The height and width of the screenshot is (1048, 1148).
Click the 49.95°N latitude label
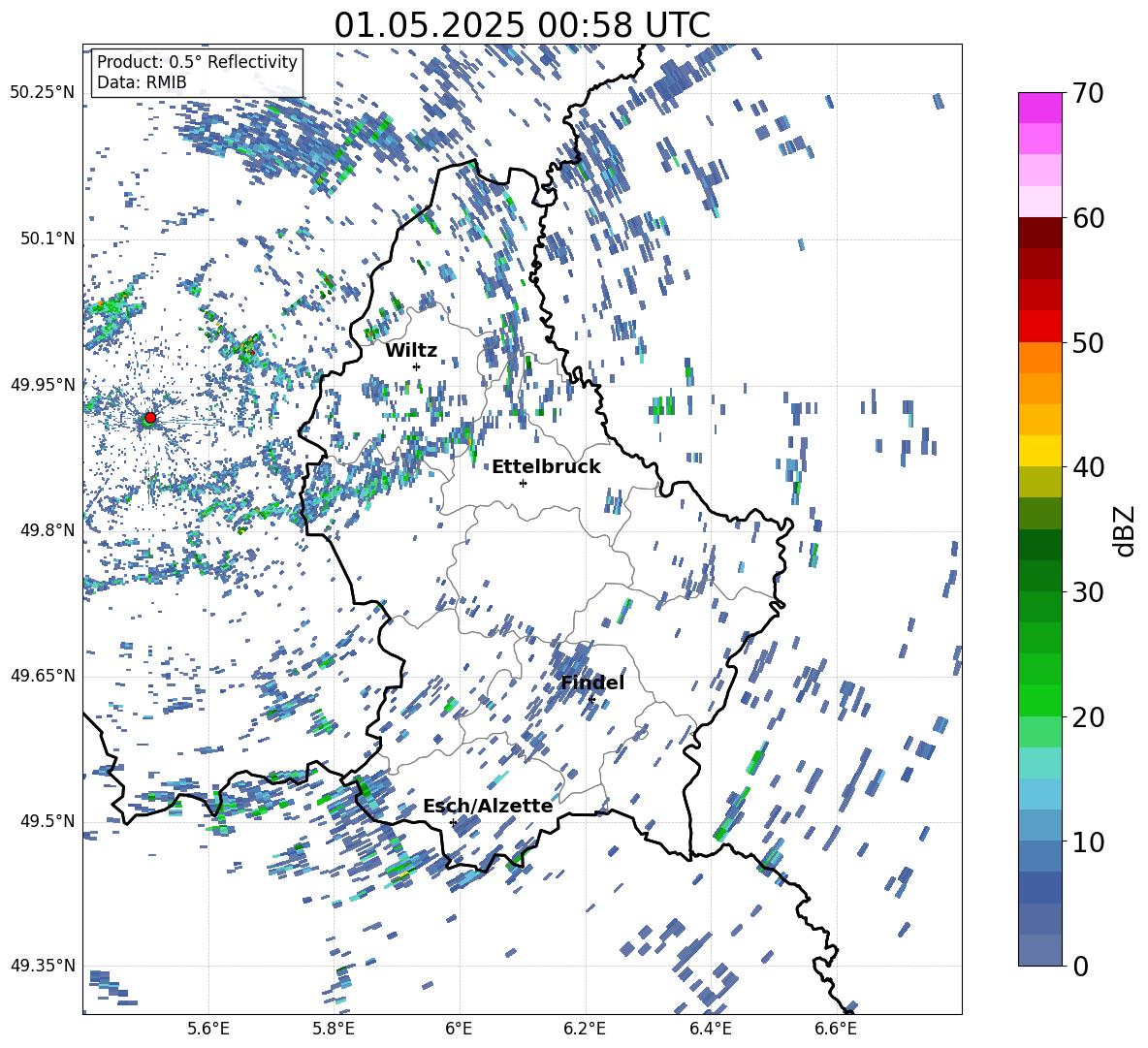[43, 385]
